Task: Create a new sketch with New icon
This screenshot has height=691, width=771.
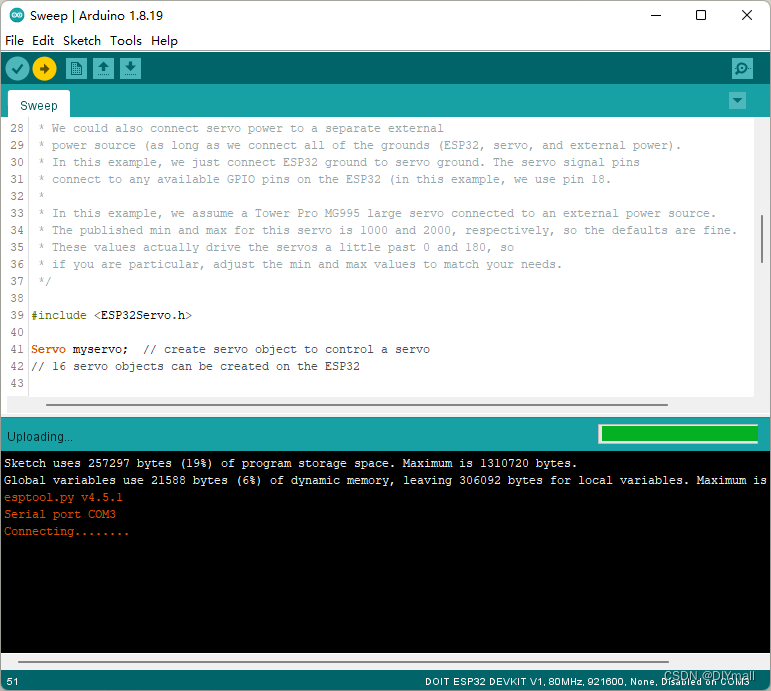Action: click(76, 69)
